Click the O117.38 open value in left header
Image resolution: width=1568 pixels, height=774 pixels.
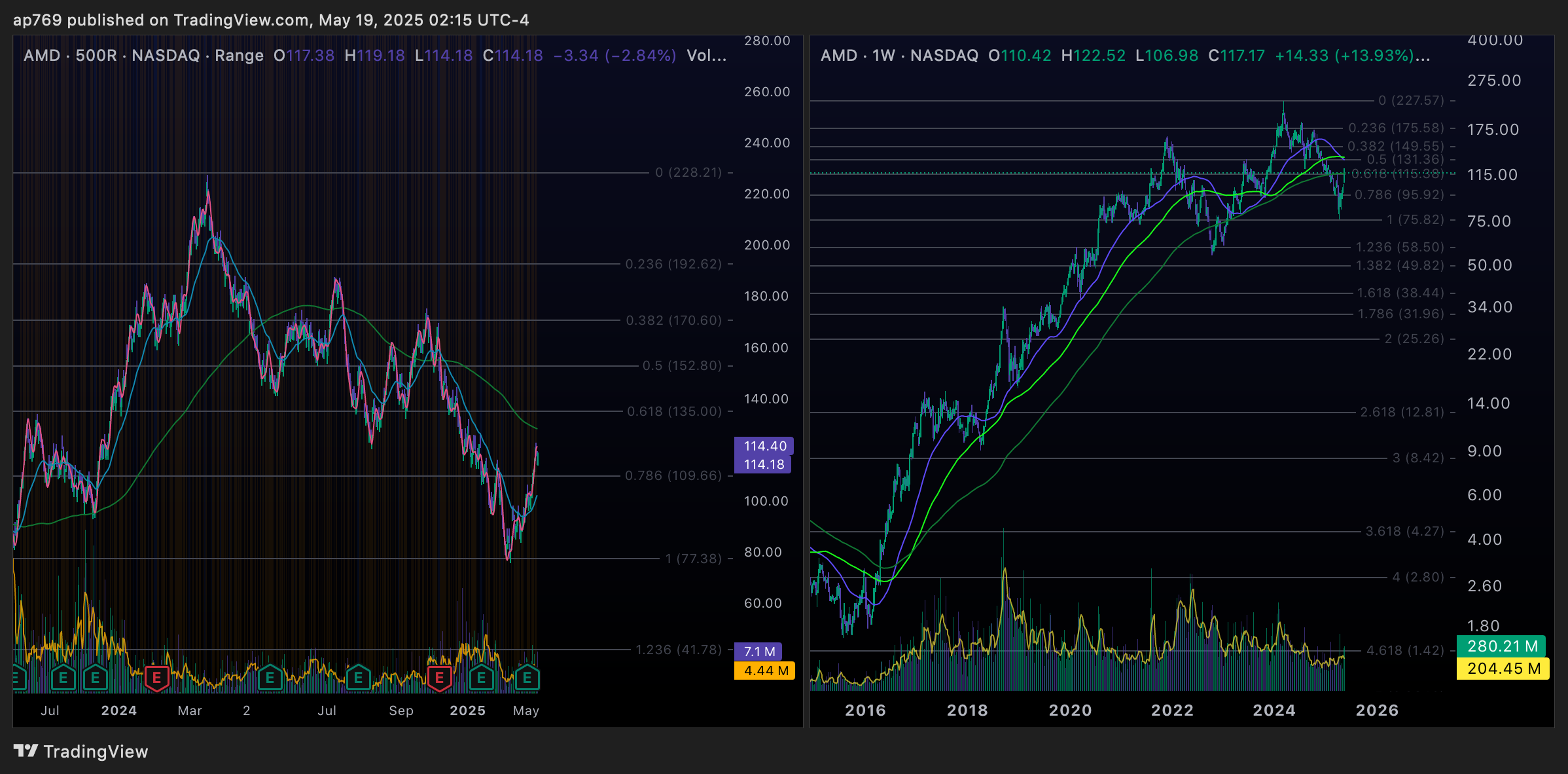tap(304, 56)
